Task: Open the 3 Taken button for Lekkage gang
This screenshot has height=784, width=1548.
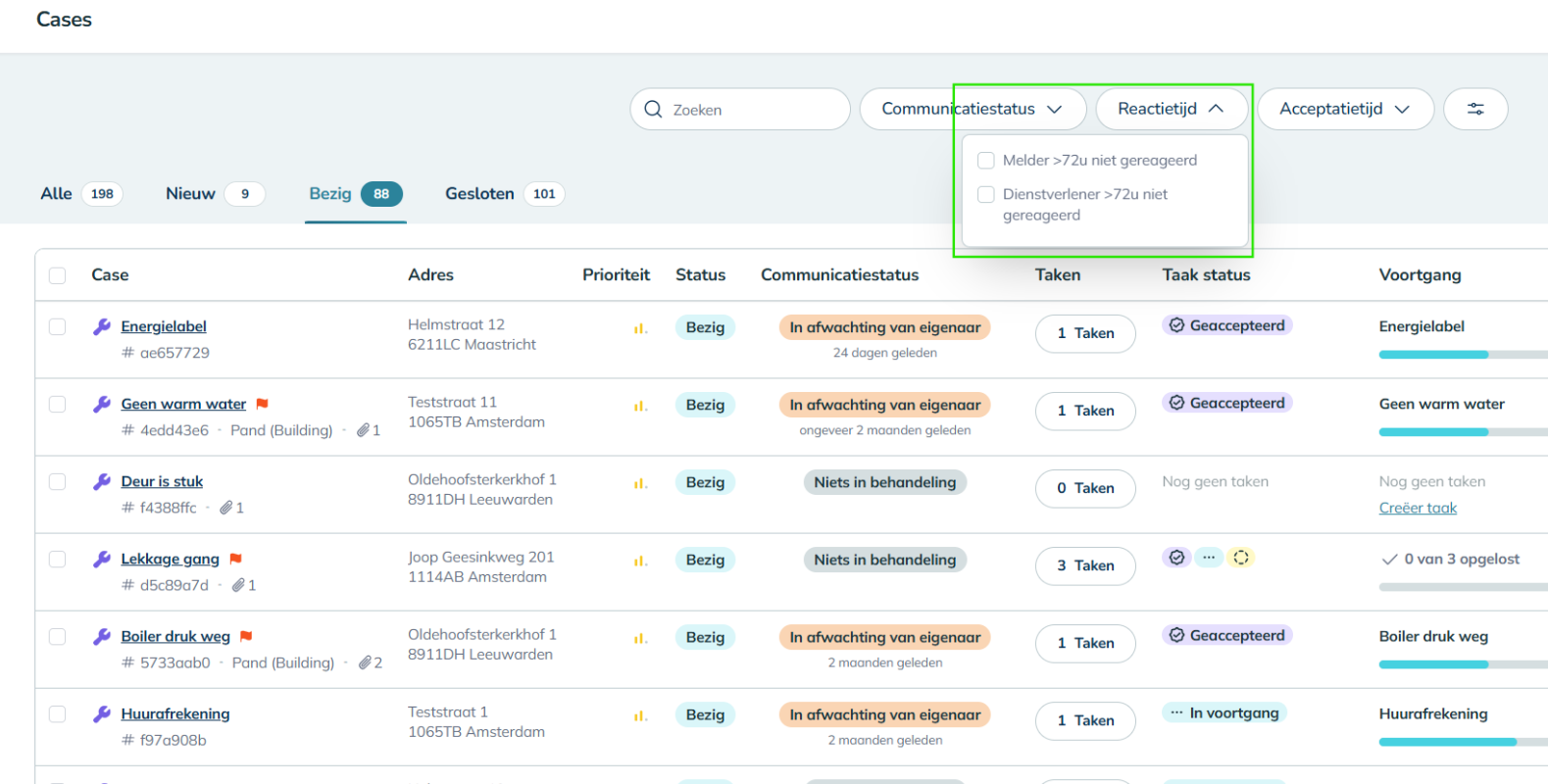Action: [1084, 565]
